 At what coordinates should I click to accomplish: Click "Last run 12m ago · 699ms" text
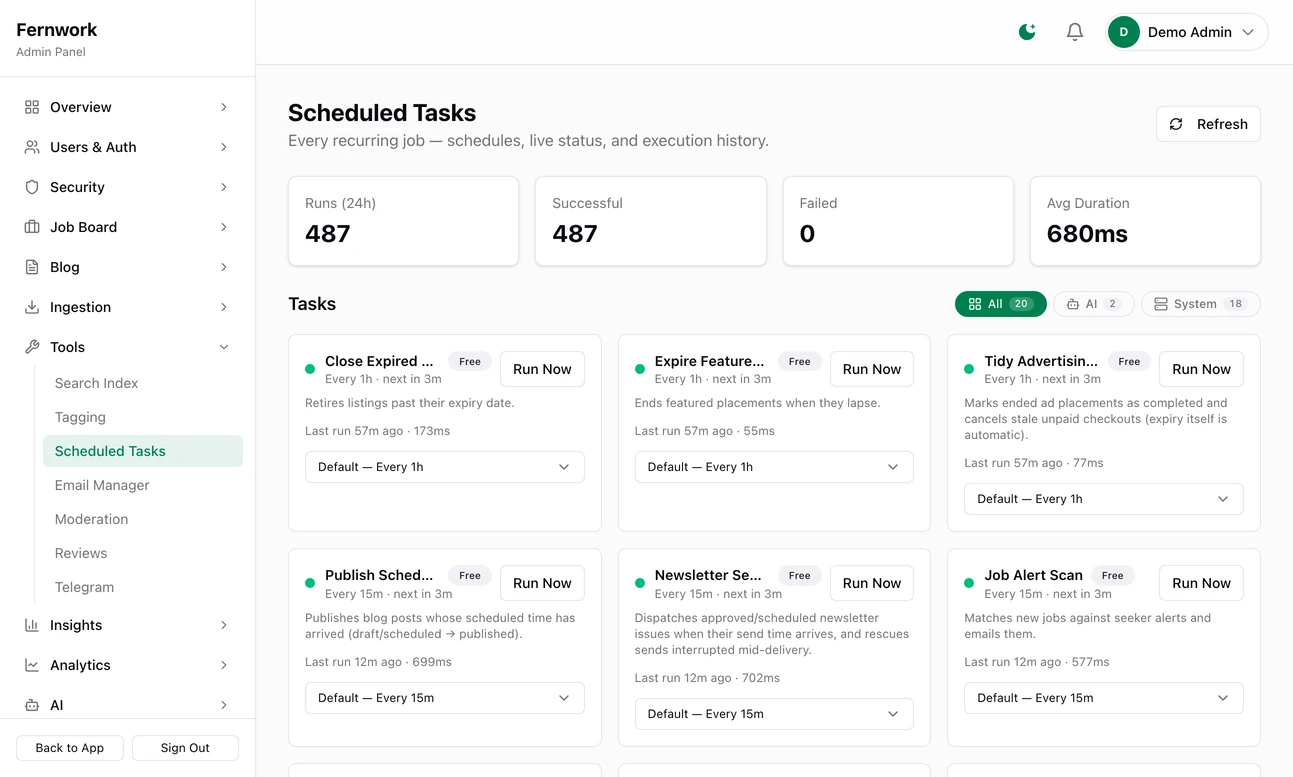point(378,662)
